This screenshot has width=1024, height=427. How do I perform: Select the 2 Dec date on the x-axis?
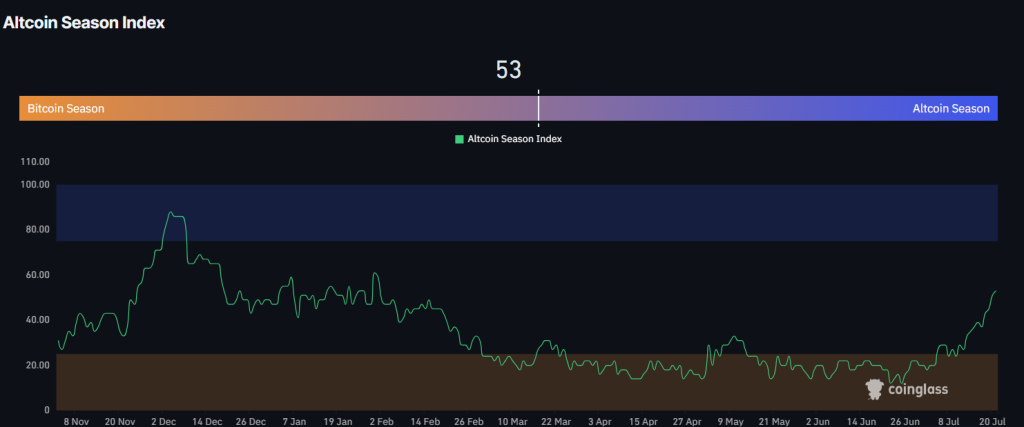coord(167,422)
